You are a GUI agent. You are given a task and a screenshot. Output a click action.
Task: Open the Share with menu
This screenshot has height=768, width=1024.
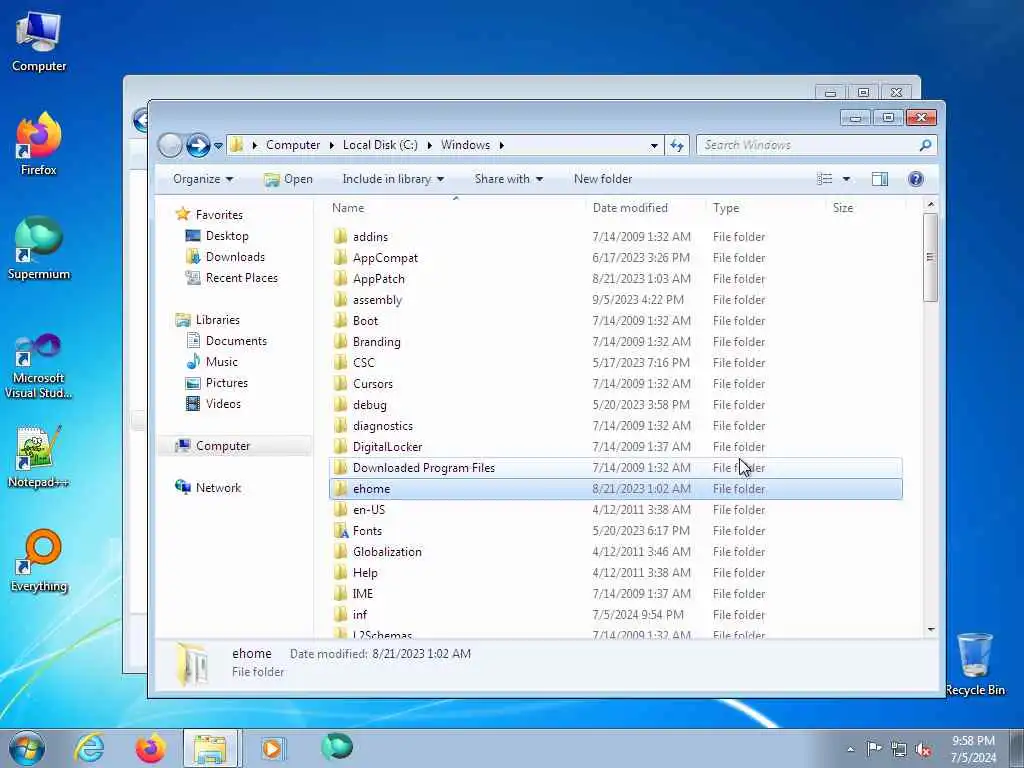click(x=509, y=179)
